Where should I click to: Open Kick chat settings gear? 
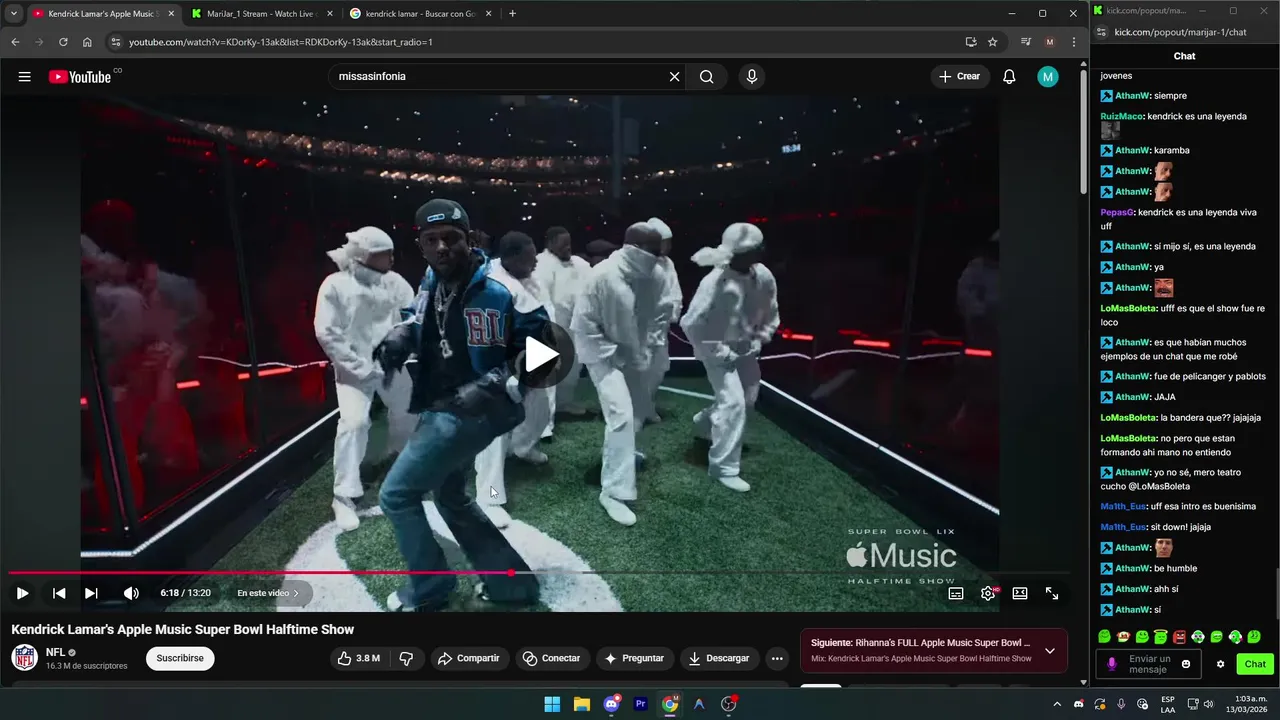[1220, 664]
